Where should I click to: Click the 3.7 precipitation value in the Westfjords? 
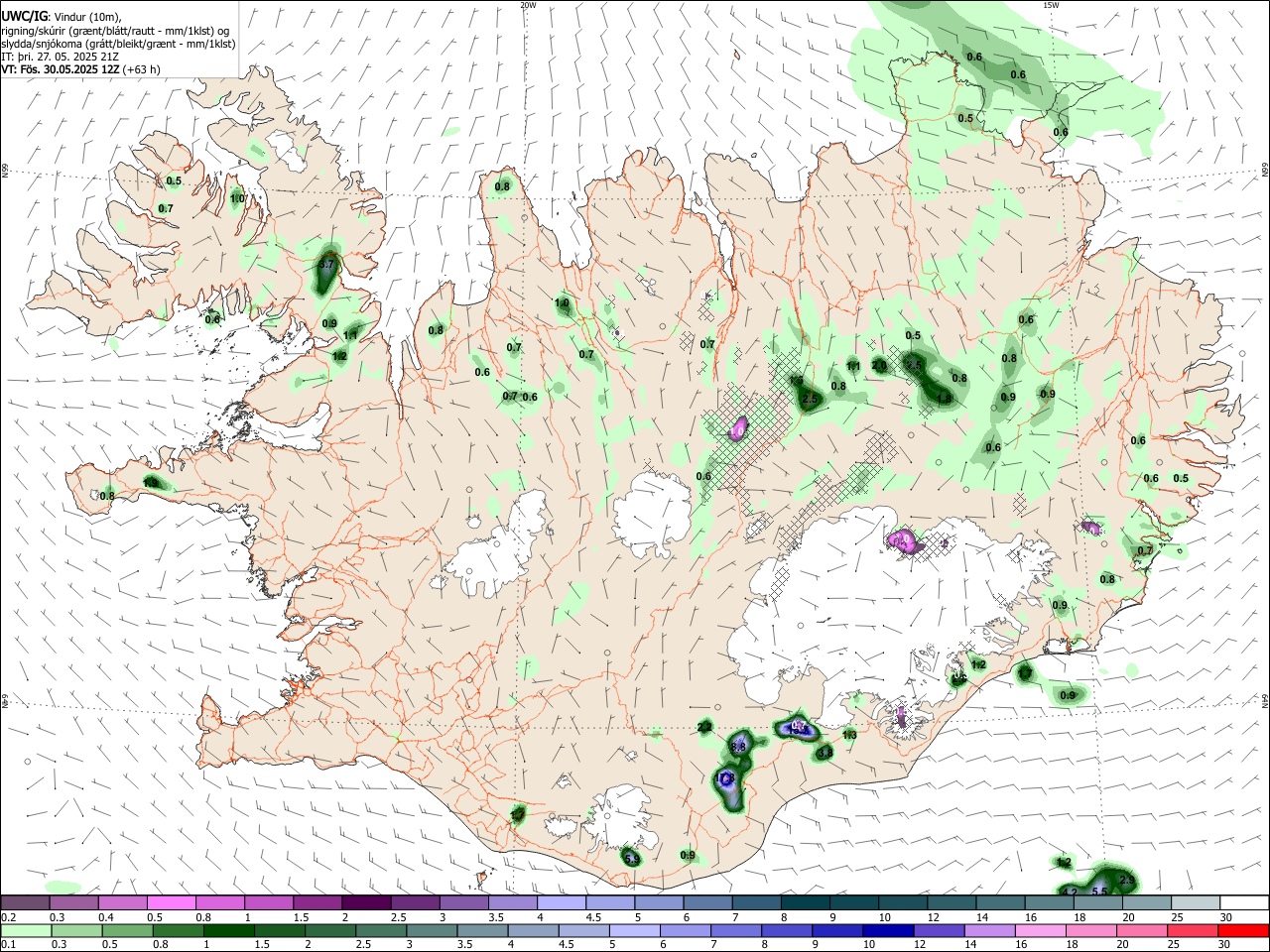point(327,266)
